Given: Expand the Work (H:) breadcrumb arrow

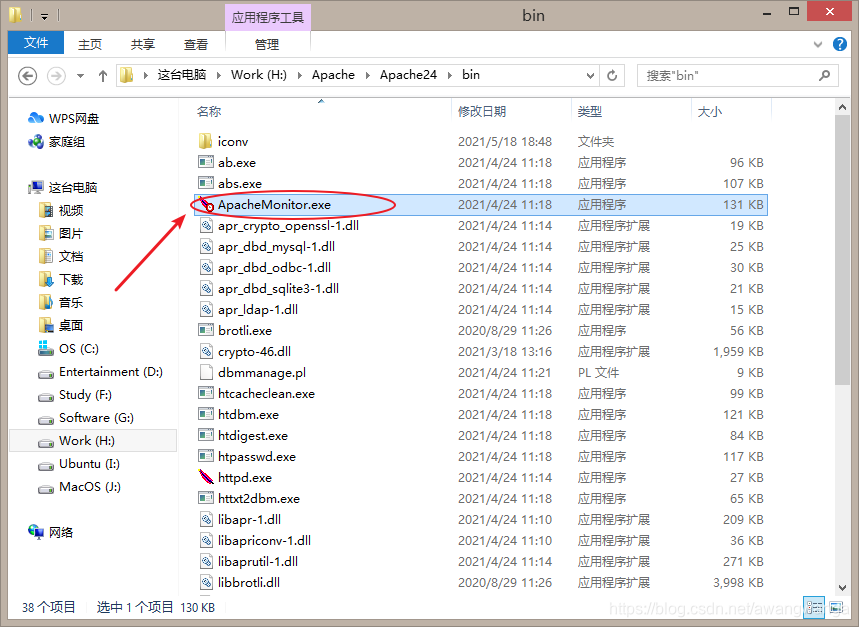Looking at the screenshot, I should coord(300,76).
